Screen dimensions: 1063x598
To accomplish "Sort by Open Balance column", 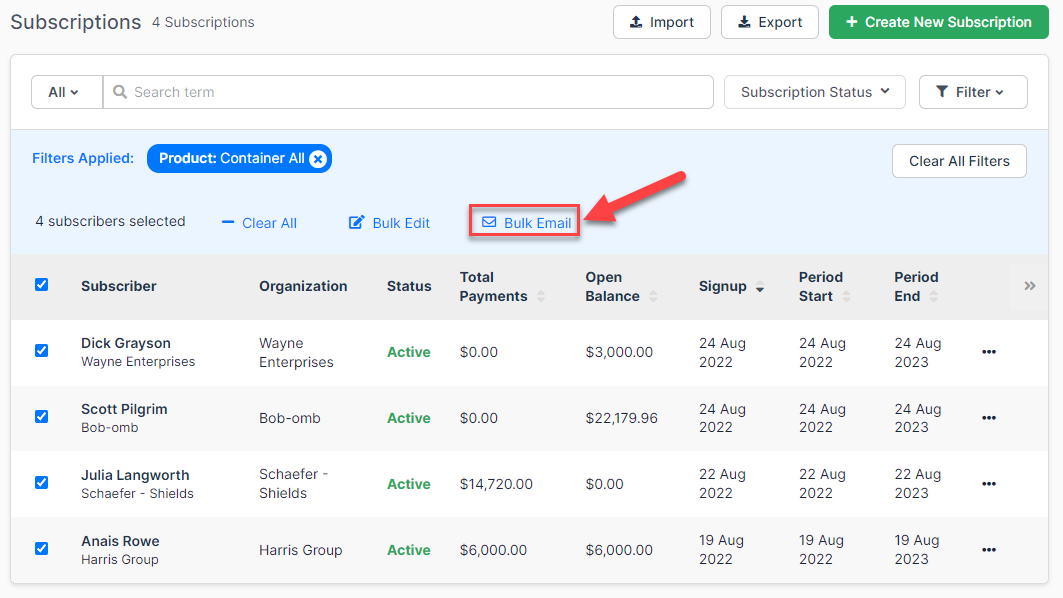I will point(653,297).
